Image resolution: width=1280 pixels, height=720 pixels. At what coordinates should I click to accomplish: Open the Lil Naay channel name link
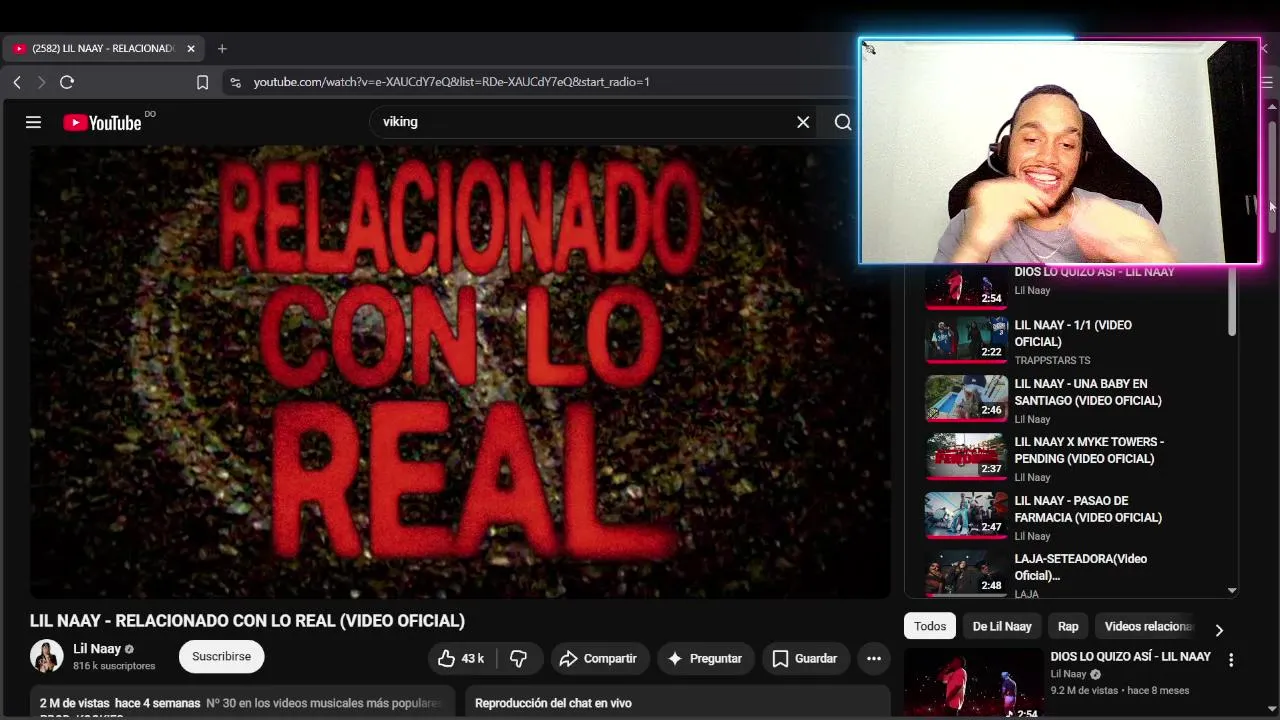click(97, 648)
